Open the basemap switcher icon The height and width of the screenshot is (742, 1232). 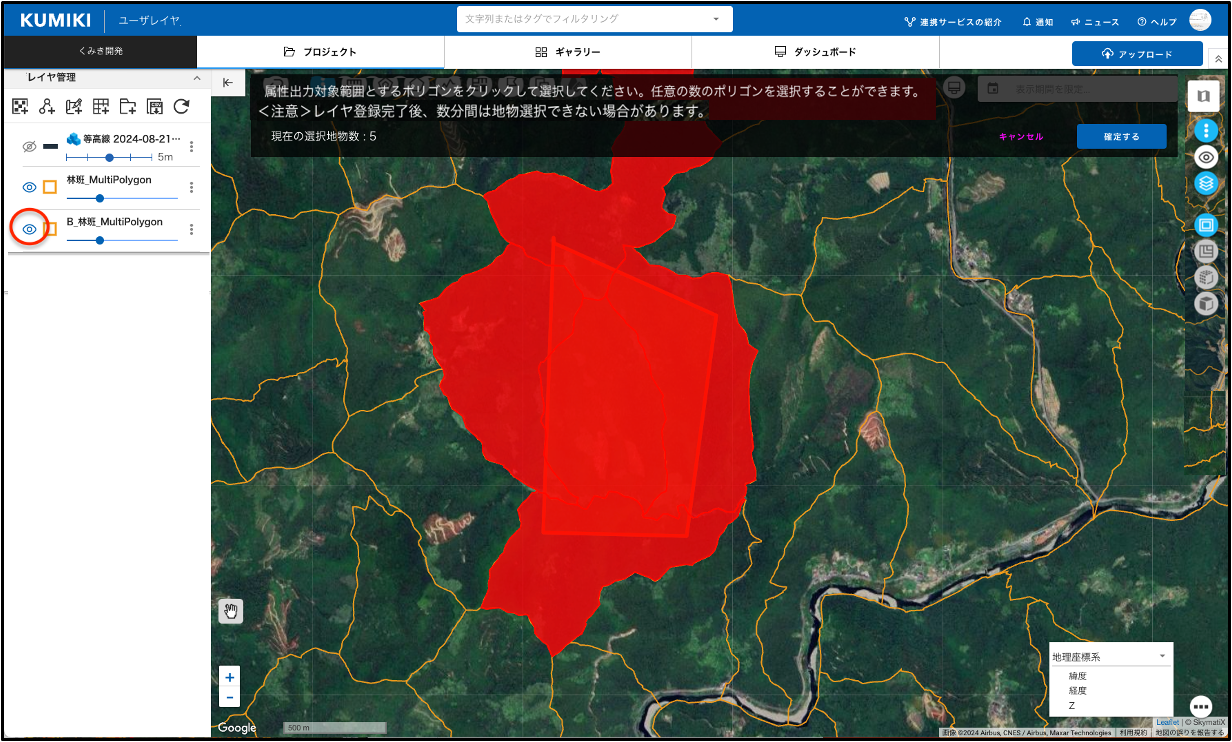(x=1203, y=96)
